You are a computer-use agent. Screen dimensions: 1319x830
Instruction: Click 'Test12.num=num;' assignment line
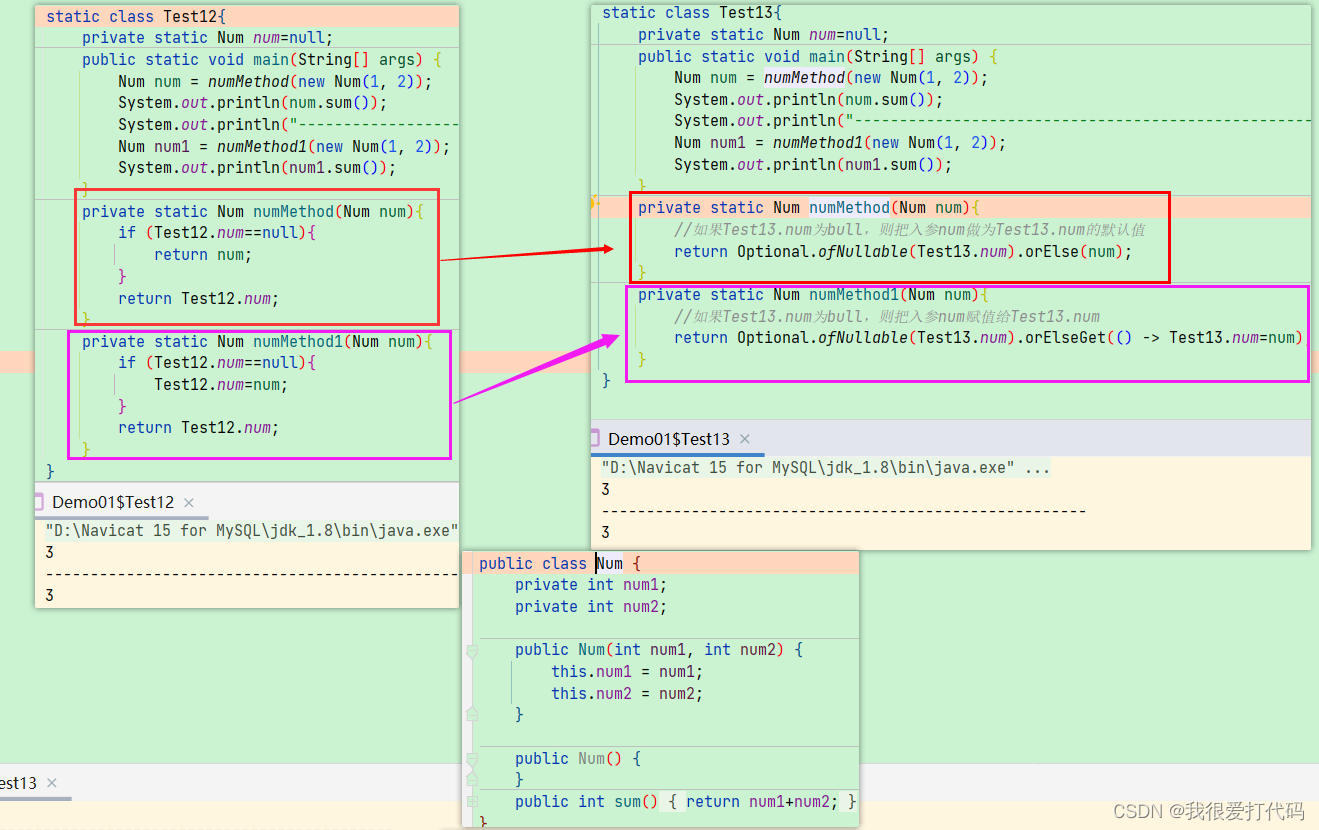pyautogui.click(x=220, y=385)
